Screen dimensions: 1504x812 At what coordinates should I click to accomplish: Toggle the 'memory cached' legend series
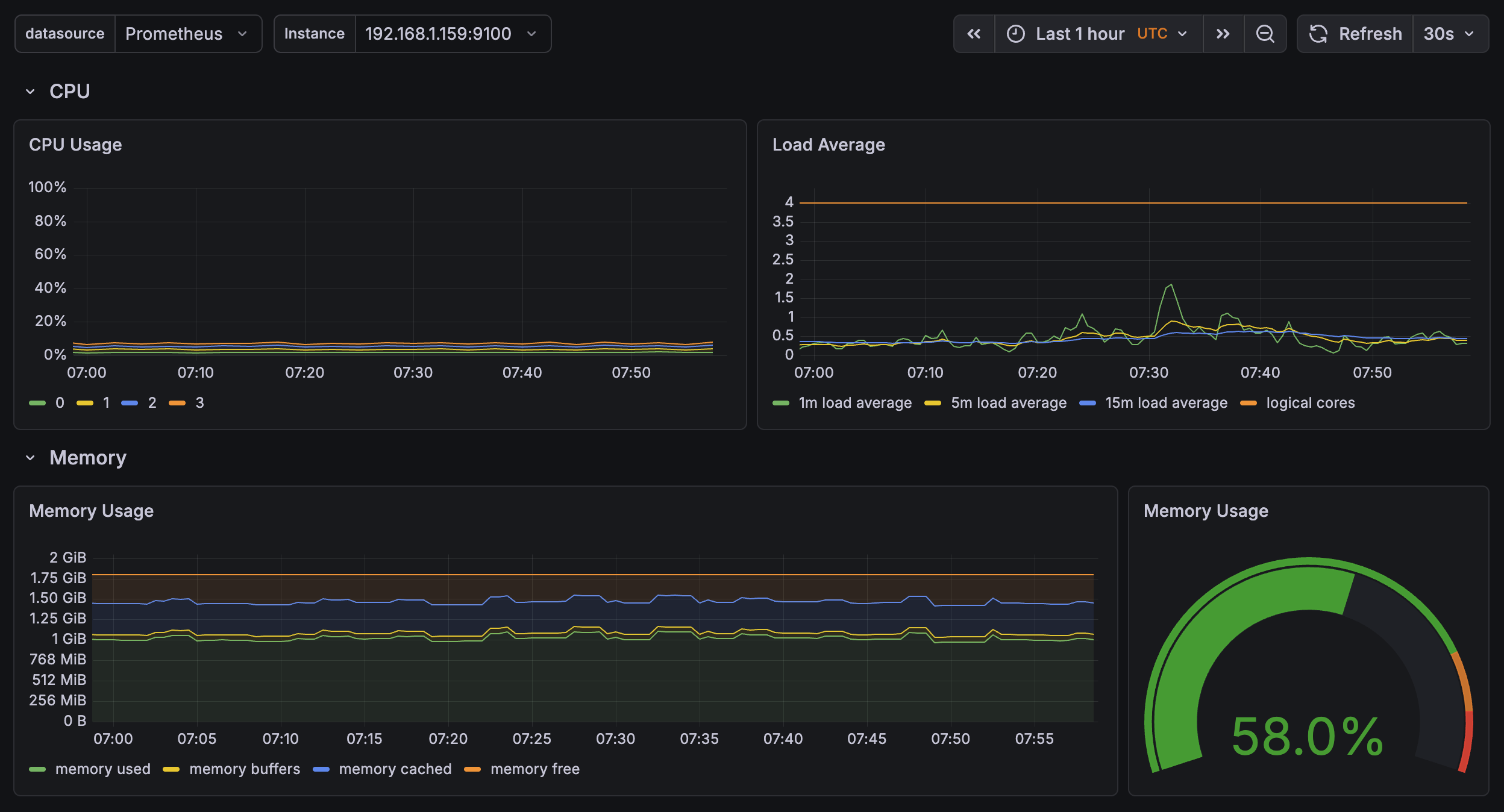click(x=395, y=769)
